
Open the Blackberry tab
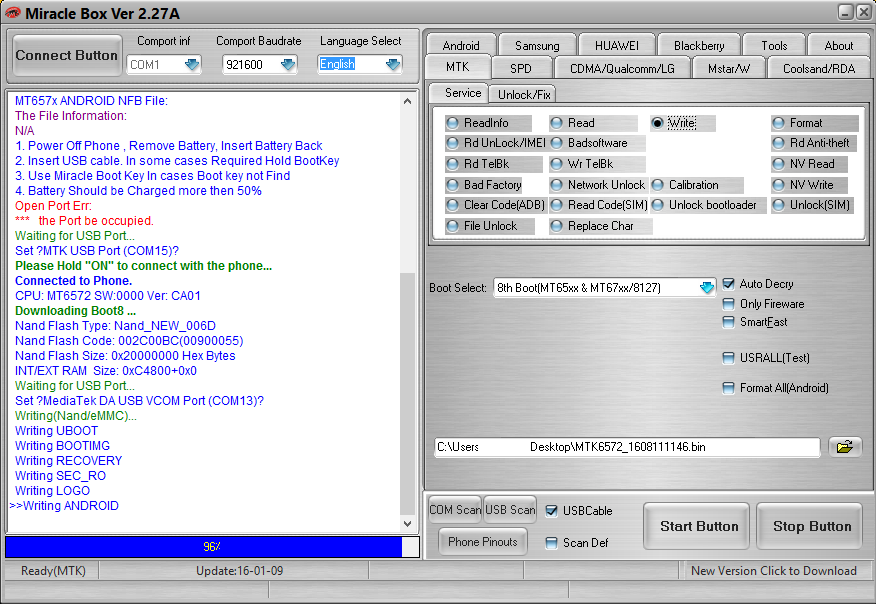coord(699,45)
